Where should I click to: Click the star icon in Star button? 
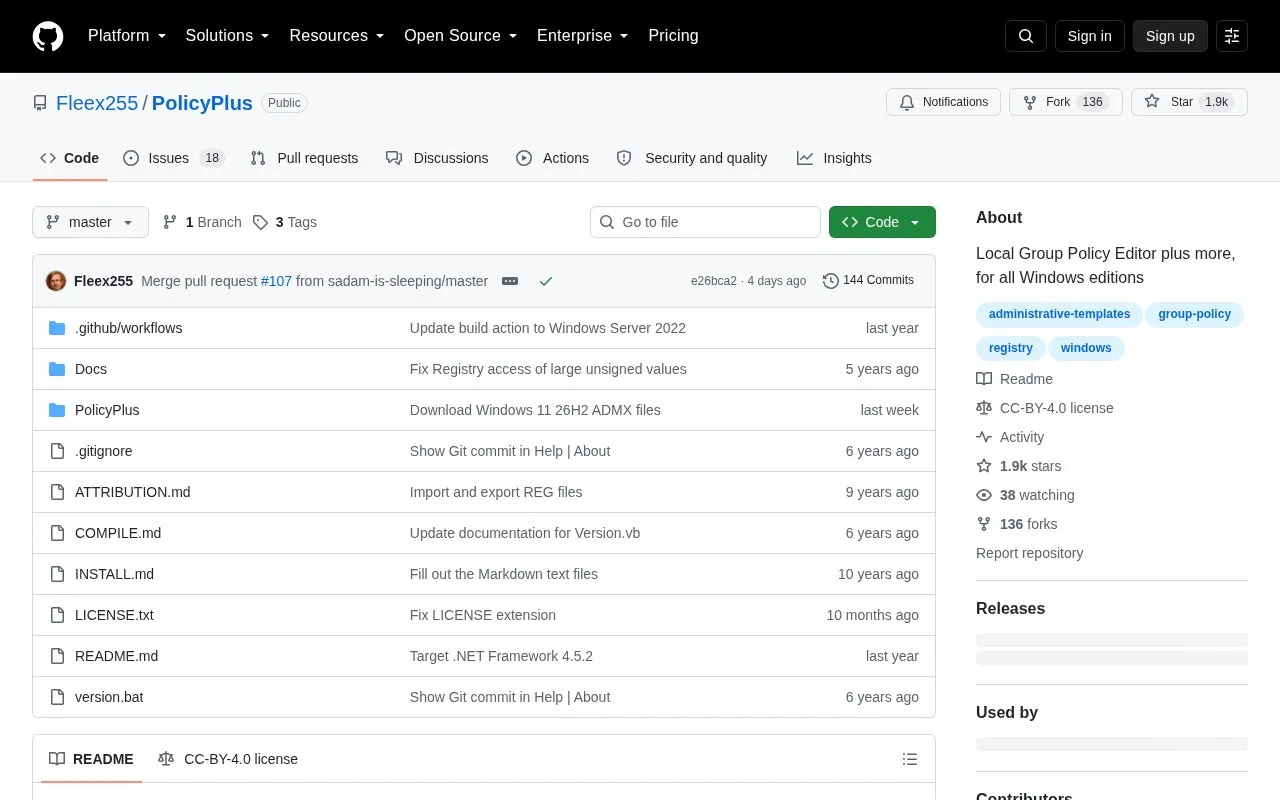(1152, 102)
